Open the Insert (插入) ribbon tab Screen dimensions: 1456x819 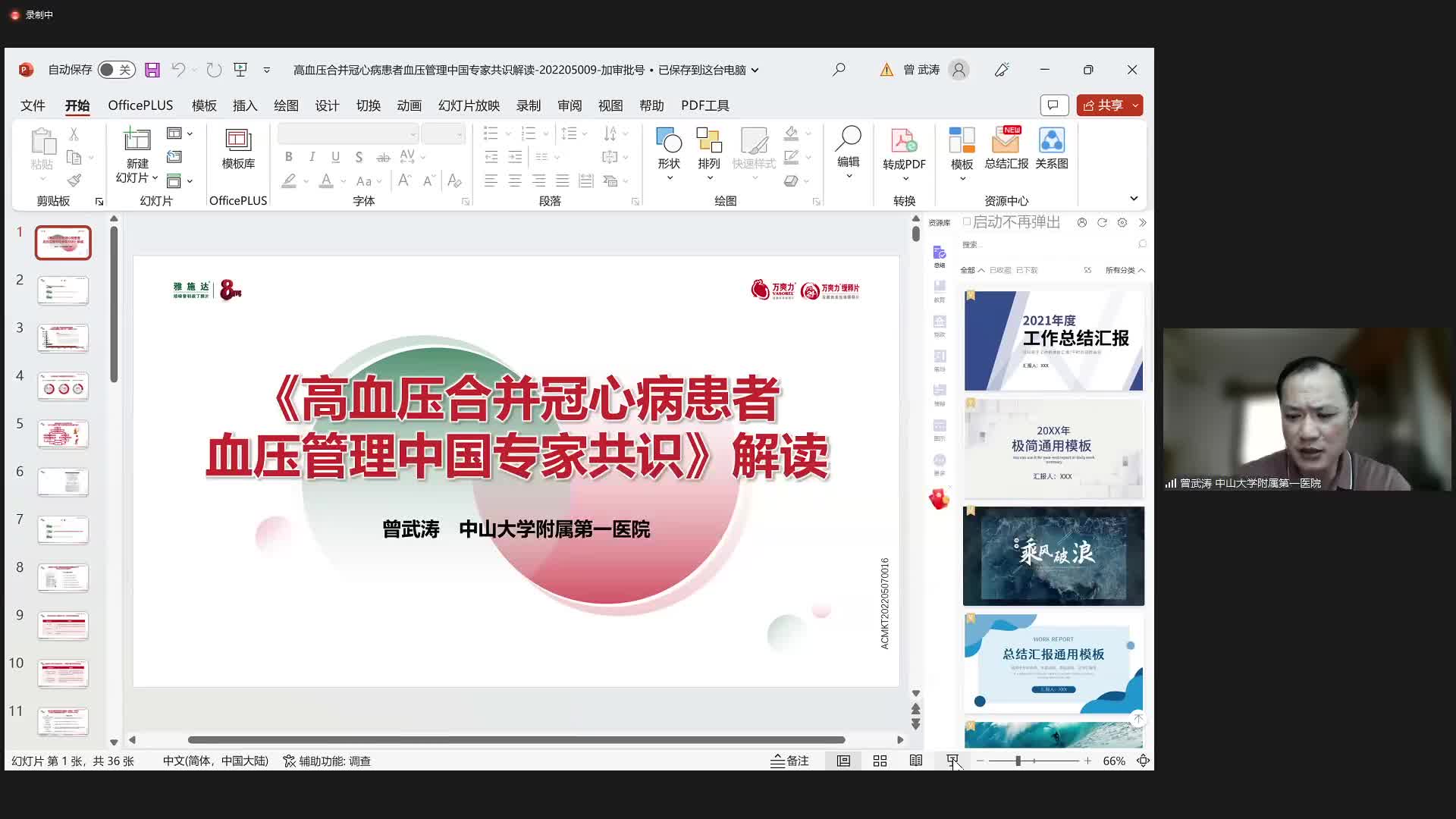(245, 105)
